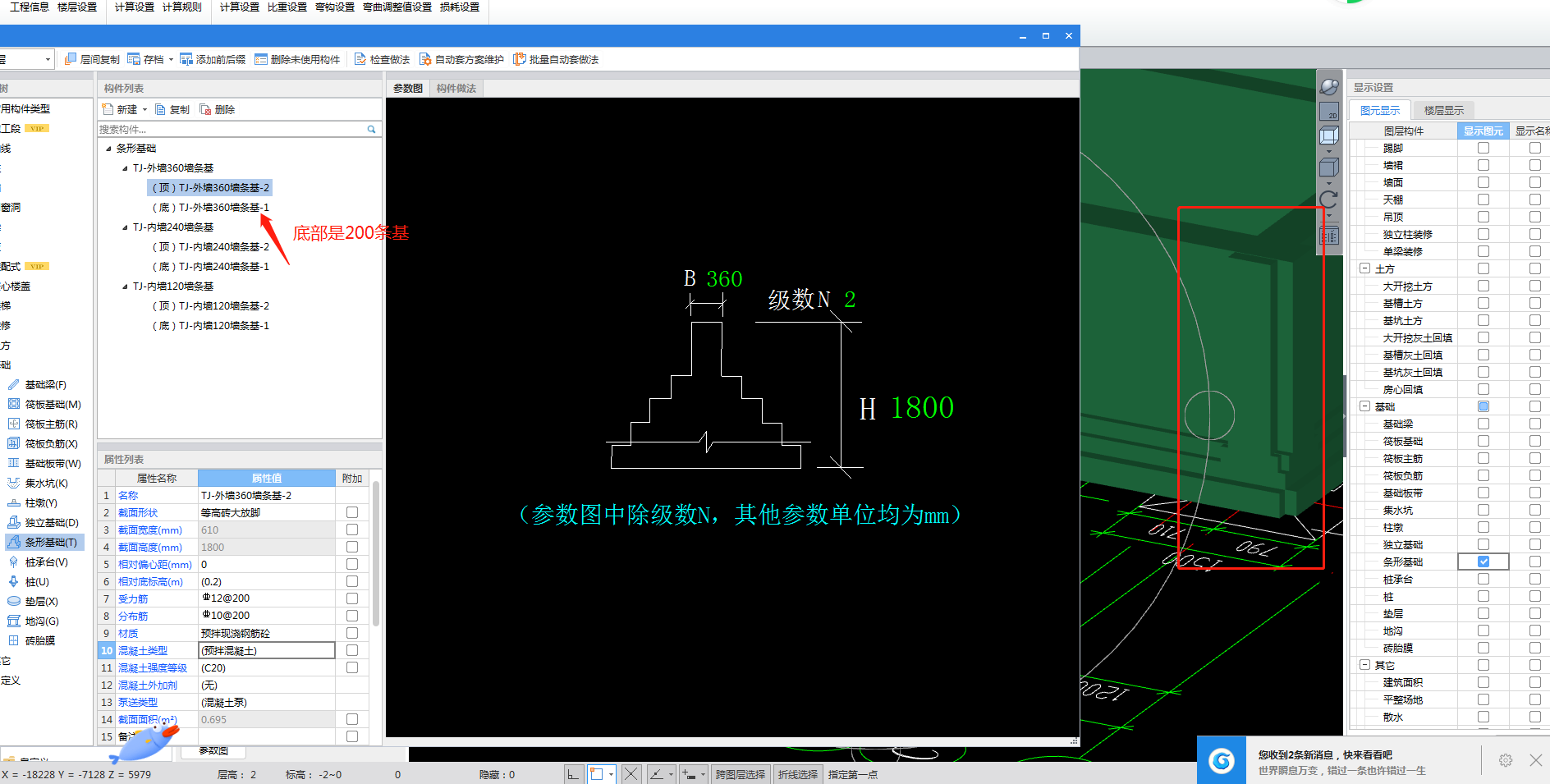Click the rotate view icon in the 3D toolbar
The height and width of the screenshot is (784, 1550).
pos(1329,199)
